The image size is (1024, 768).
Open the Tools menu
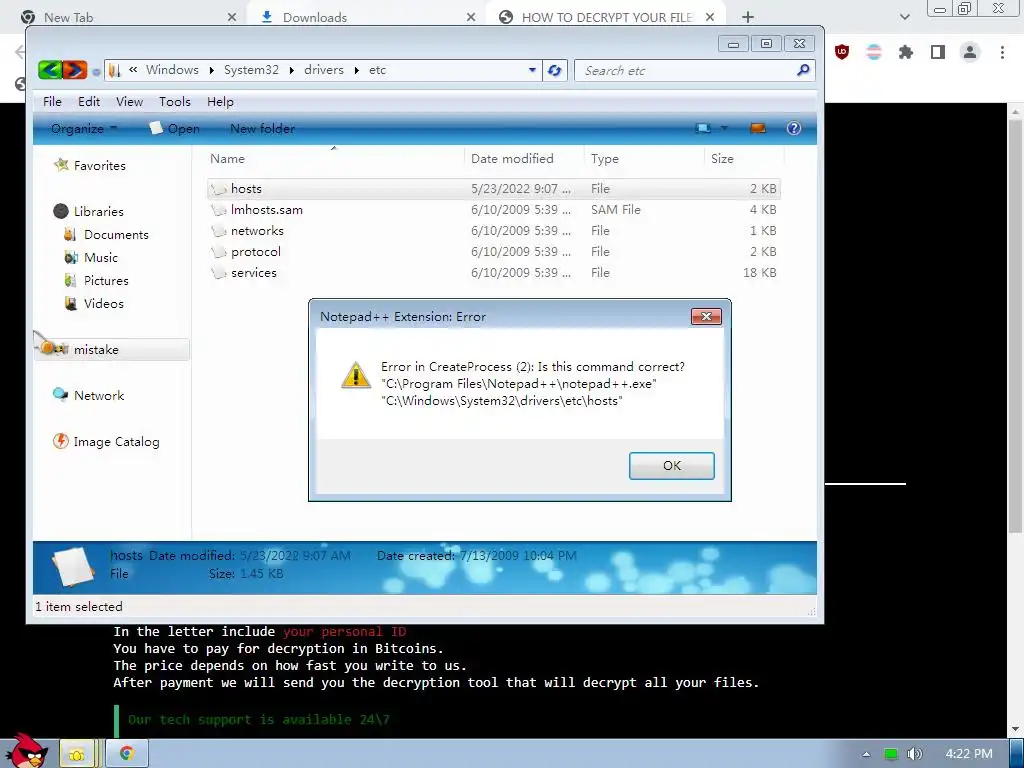(x=175, y=102)
